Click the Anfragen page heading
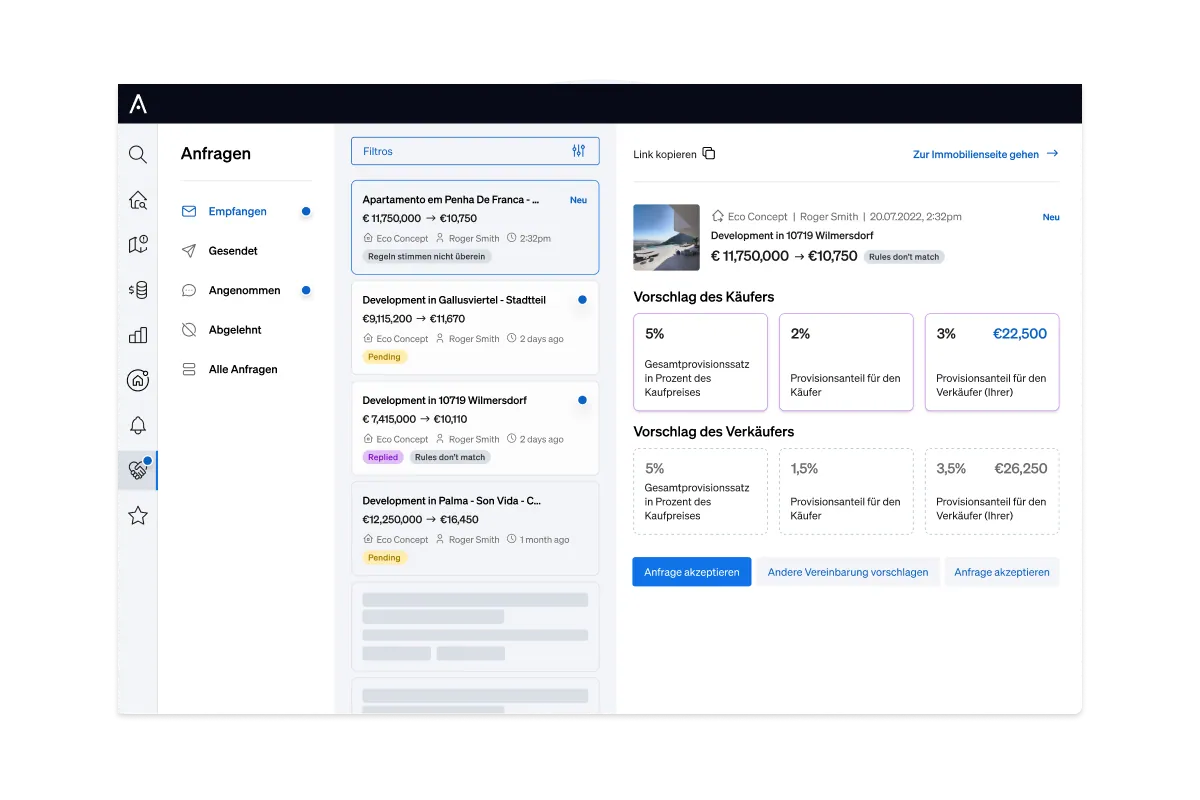 pyautogui.click(x=216, y=154)
